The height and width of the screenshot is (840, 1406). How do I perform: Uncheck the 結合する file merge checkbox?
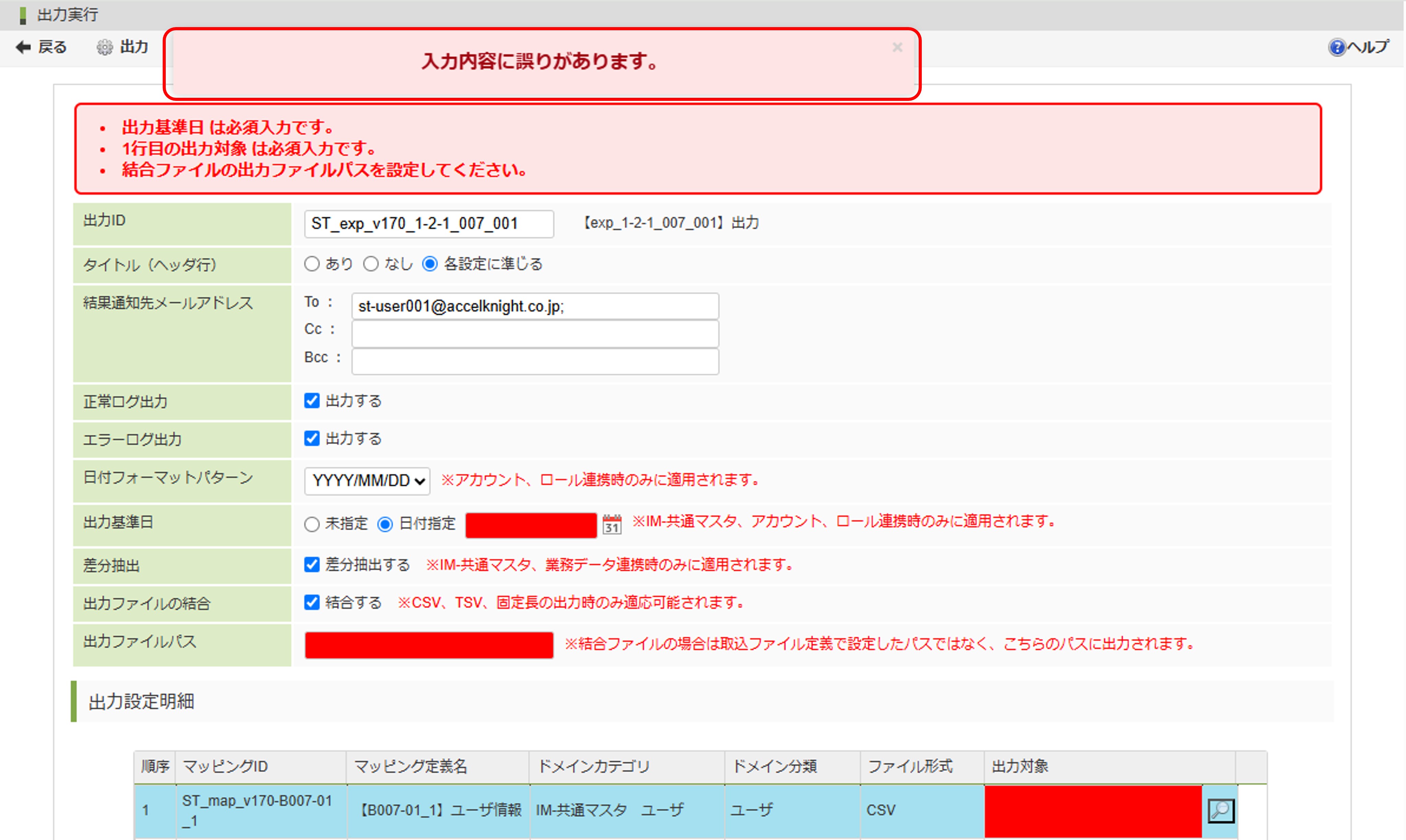(x=312, y=602)
